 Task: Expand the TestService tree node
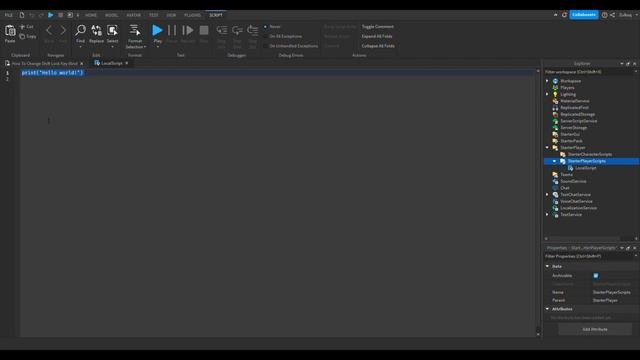[547, 215]
